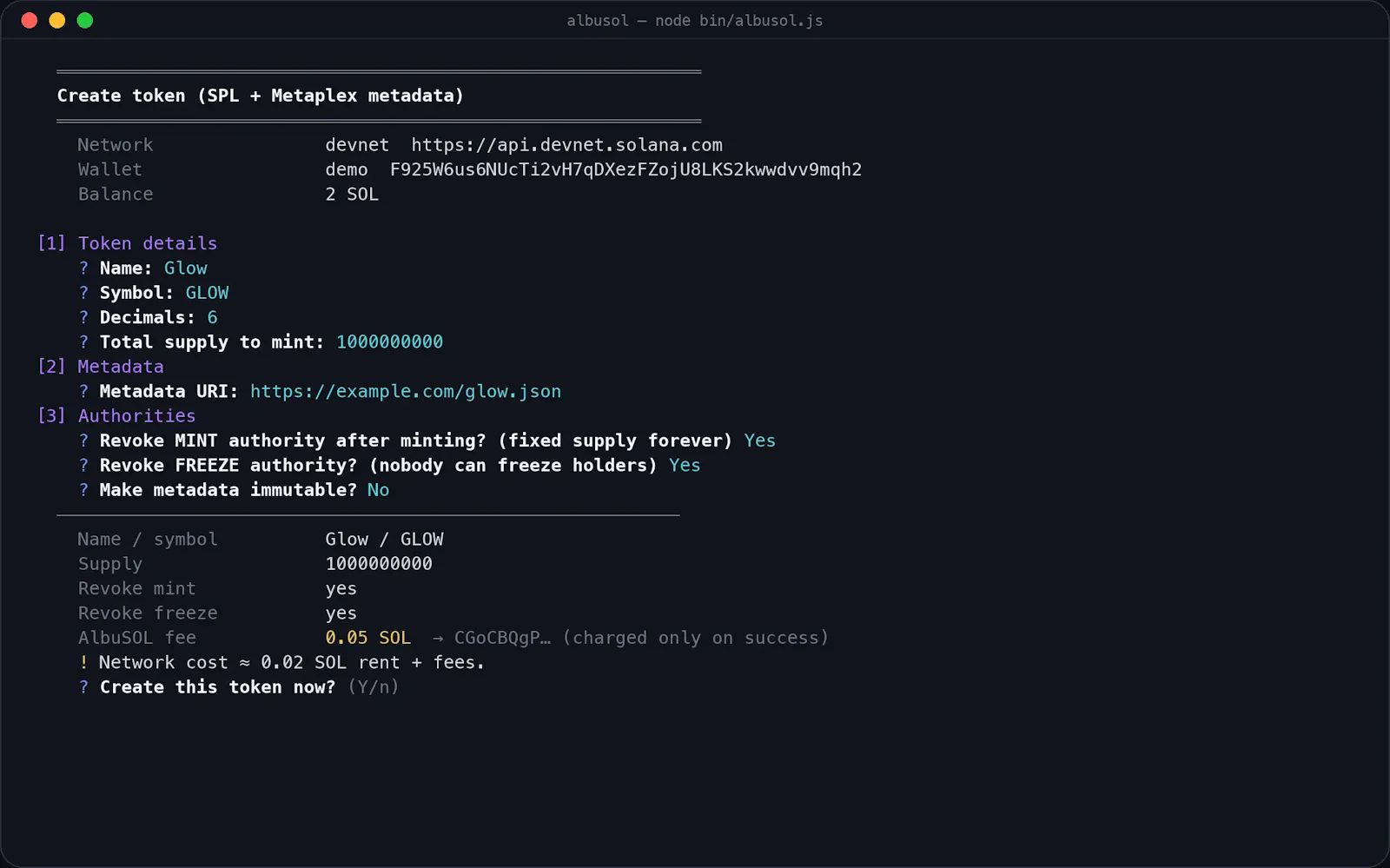
Task: Click the 'Name / symbol' summary label
Action: [148, 539]
